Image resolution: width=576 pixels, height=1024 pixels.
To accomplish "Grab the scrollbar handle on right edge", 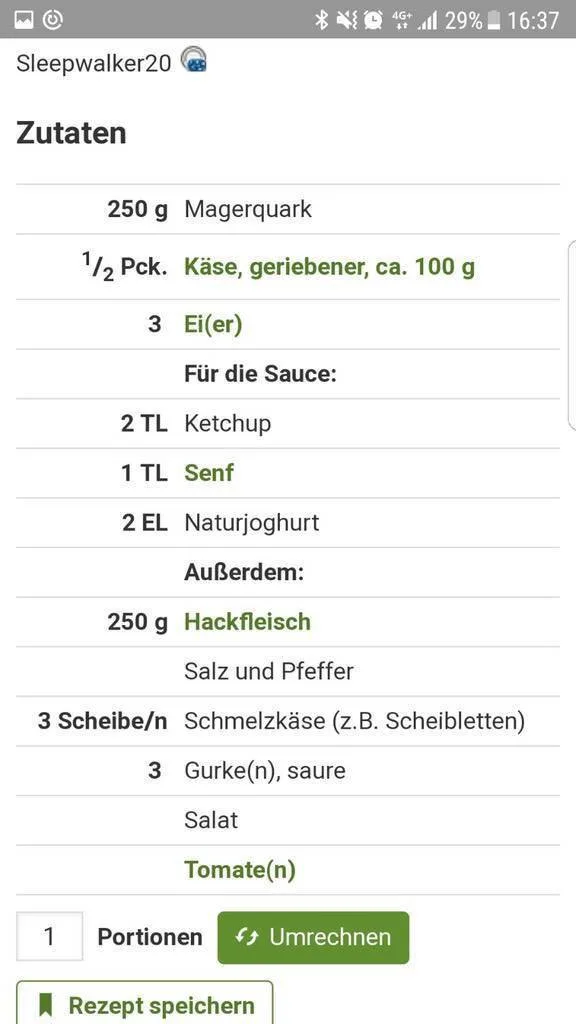I will pyautogui.click(x=572, y=334).
